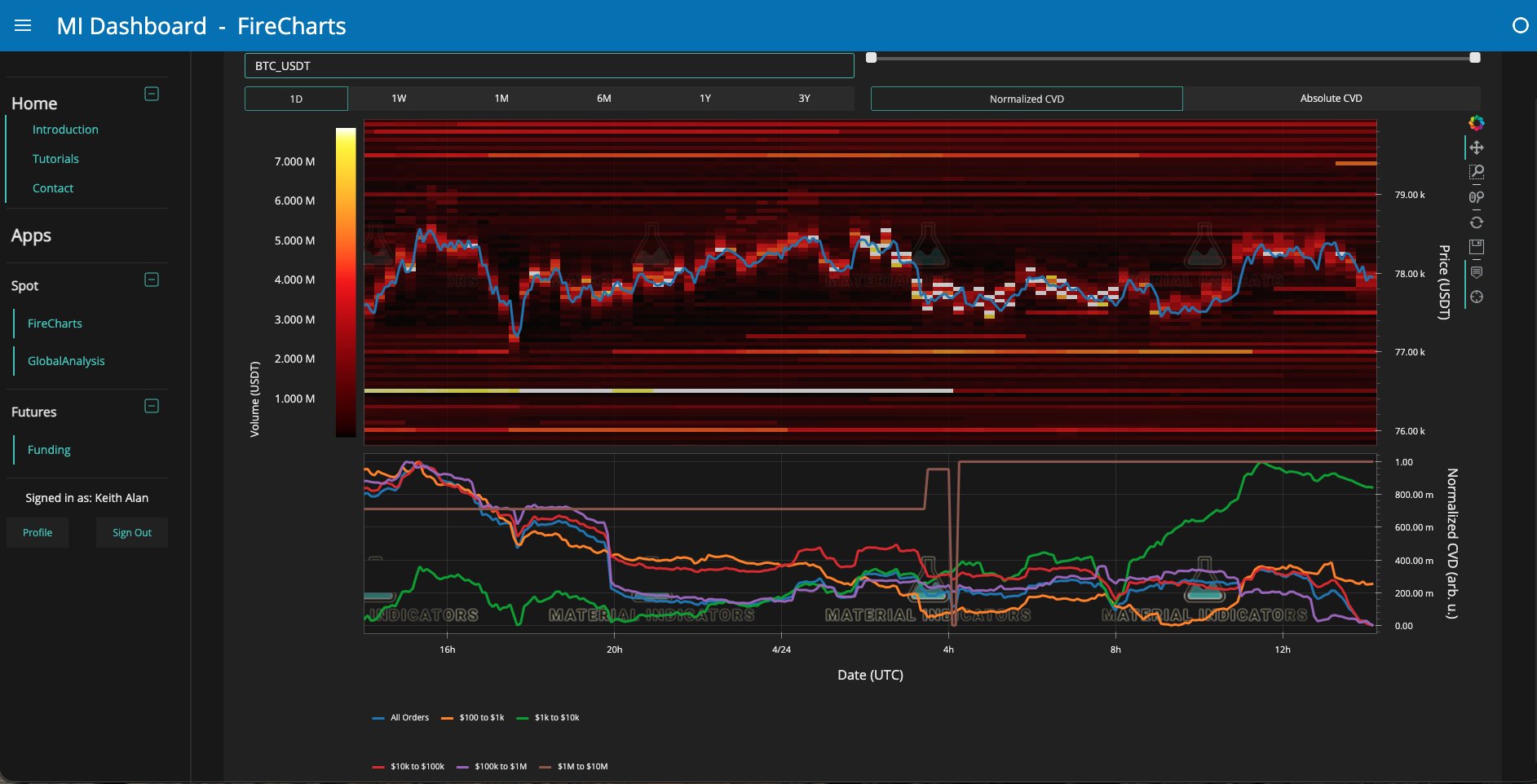Toggle the $1k to $10k legend series

click(548, 718)
